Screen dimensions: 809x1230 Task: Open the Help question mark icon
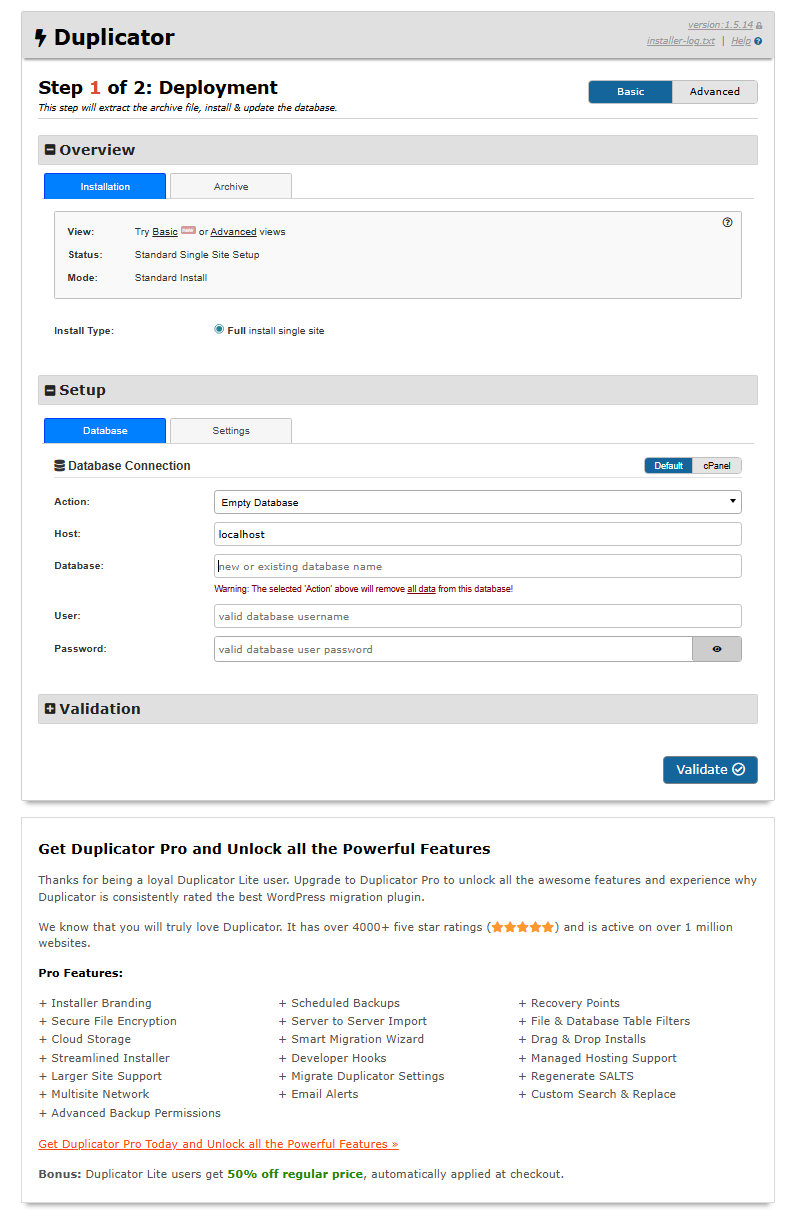click(758, 42)
